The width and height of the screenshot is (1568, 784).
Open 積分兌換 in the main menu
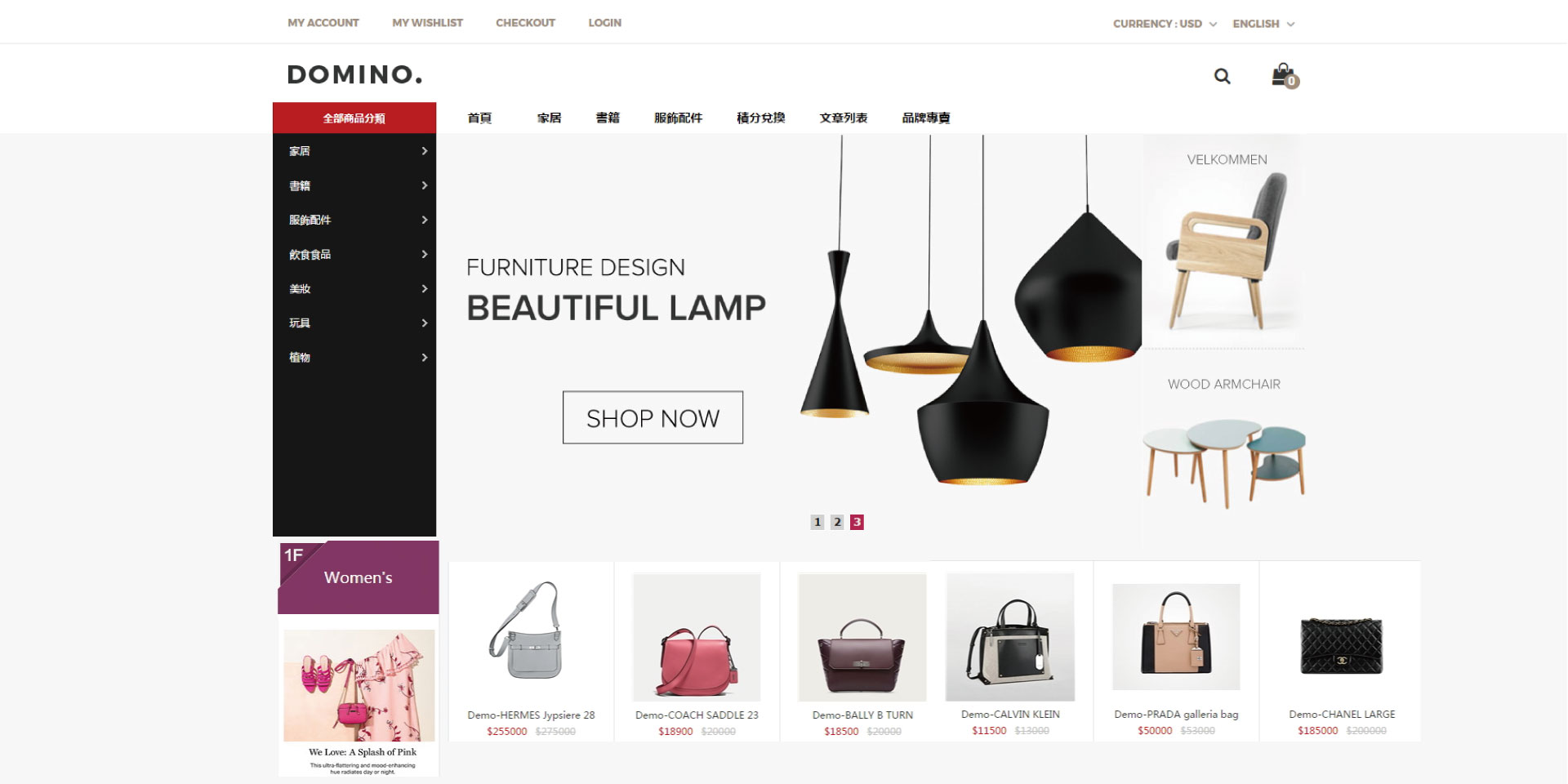760,118
